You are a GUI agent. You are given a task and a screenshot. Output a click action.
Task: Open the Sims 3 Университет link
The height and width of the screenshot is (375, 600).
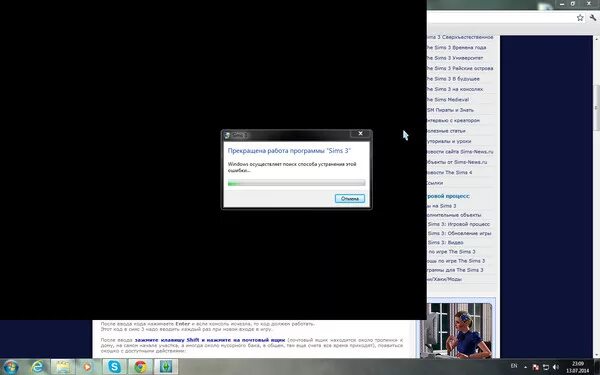pyautogui.click(x=455, y=58)
